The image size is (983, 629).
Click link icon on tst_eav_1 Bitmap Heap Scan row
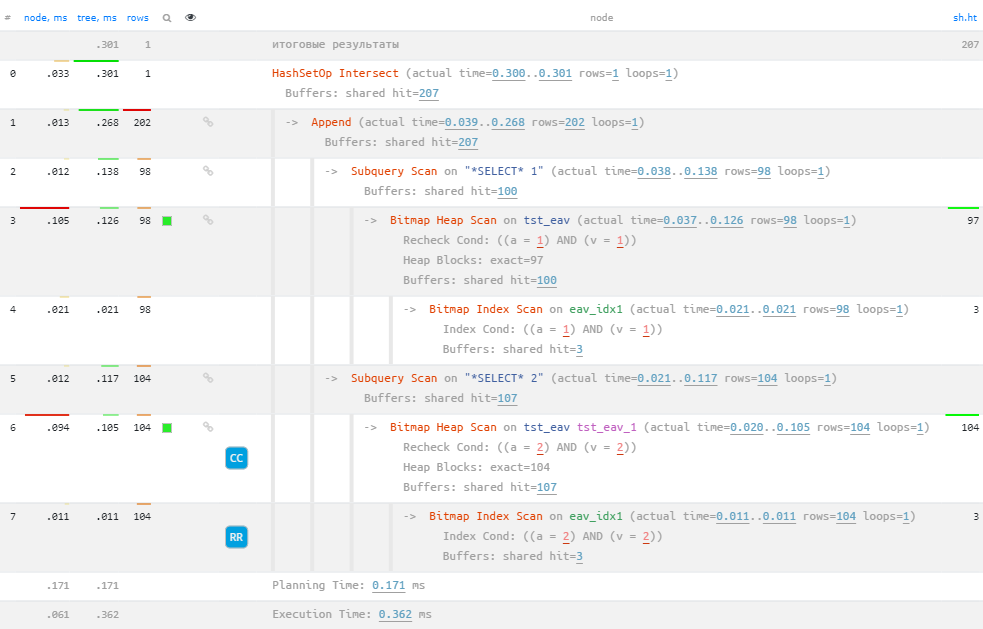tap(208, 427)
